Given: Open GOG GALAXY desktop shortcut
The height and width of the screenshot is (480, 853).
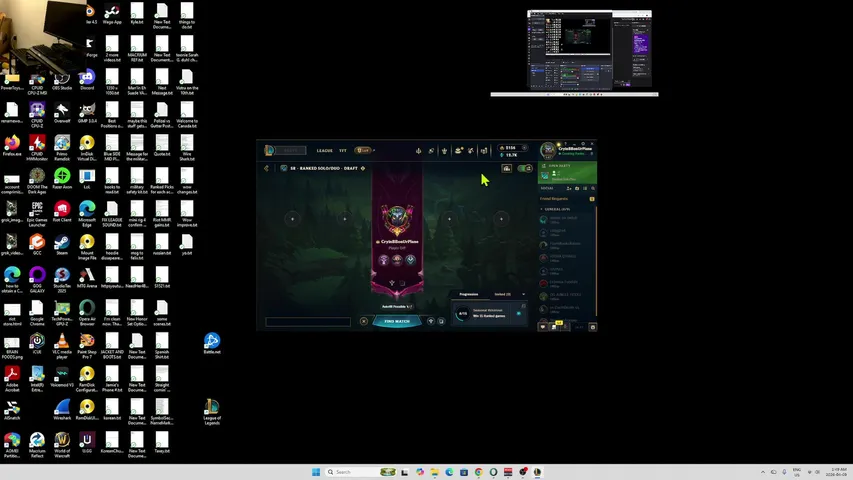Looking at the screenshot, I should pos(37,280).
